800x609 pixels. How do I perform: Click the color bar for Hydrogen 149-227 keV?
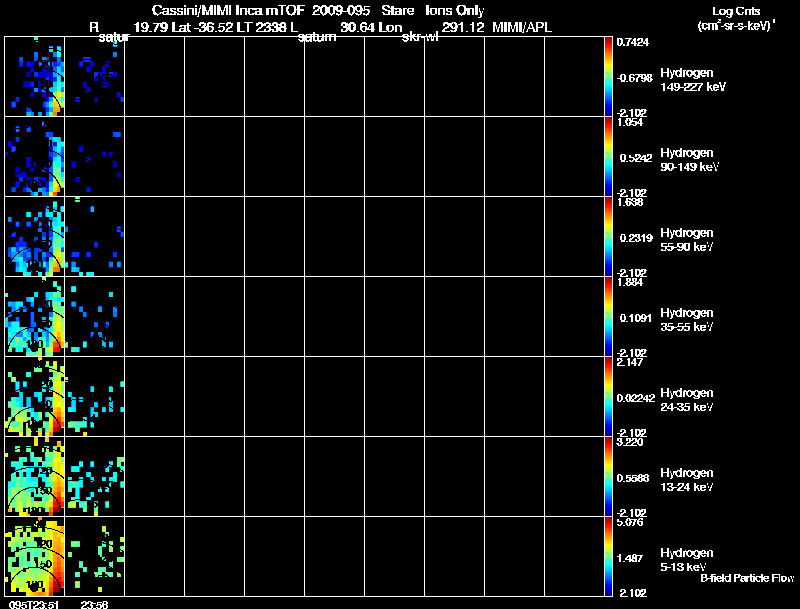click(608, 77)
